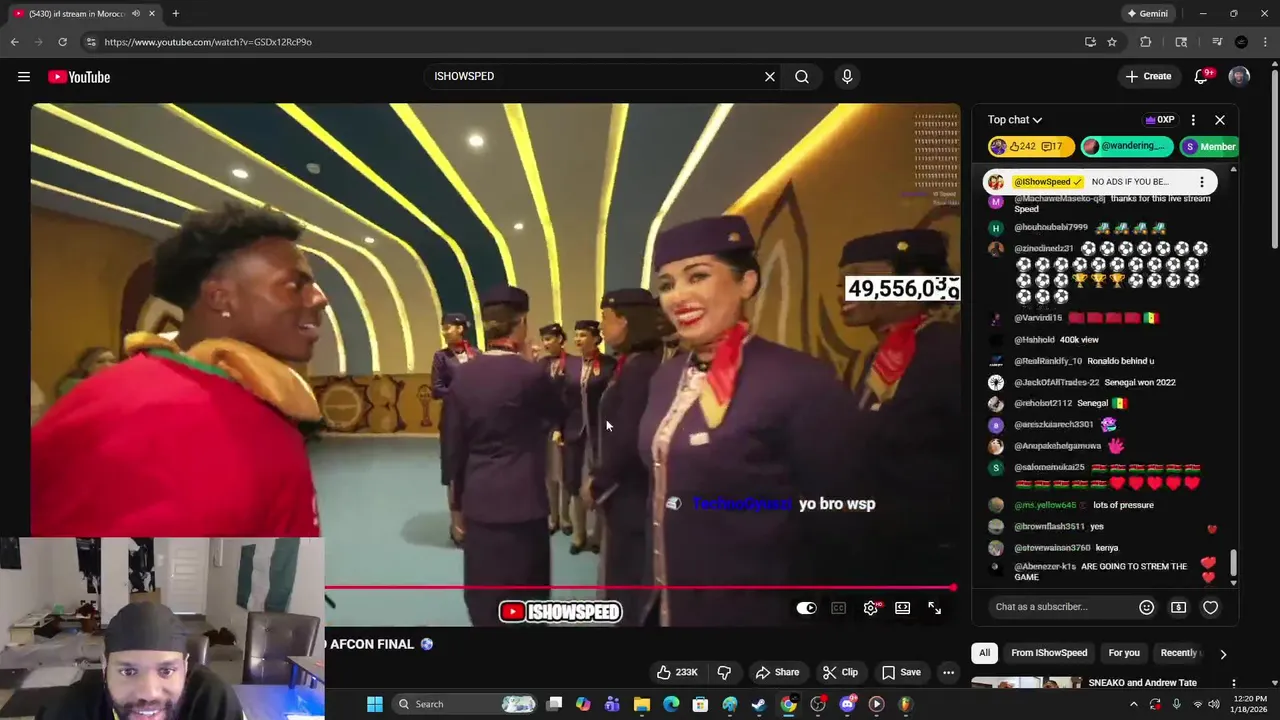Like the video with 233K thumbs up
1280x720 pixels.
(x=676, y=672)
